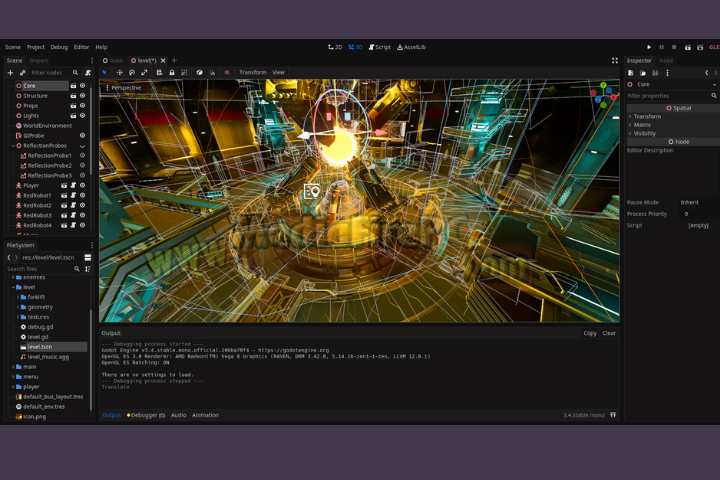Open the Core object dropdown in Inspector

[672, 85]
